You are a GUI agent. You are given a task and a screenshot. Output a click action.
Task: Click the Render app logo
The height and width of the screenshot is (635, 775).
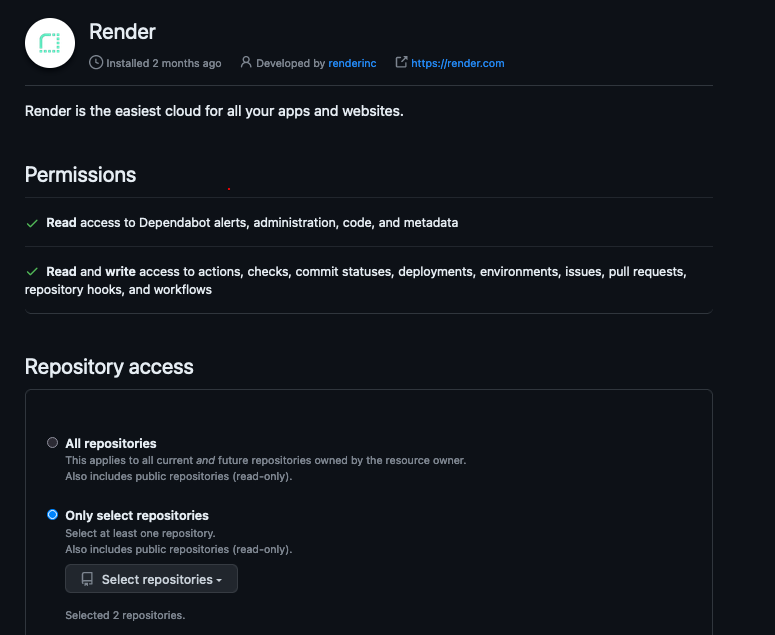click(x=50, y=43)
